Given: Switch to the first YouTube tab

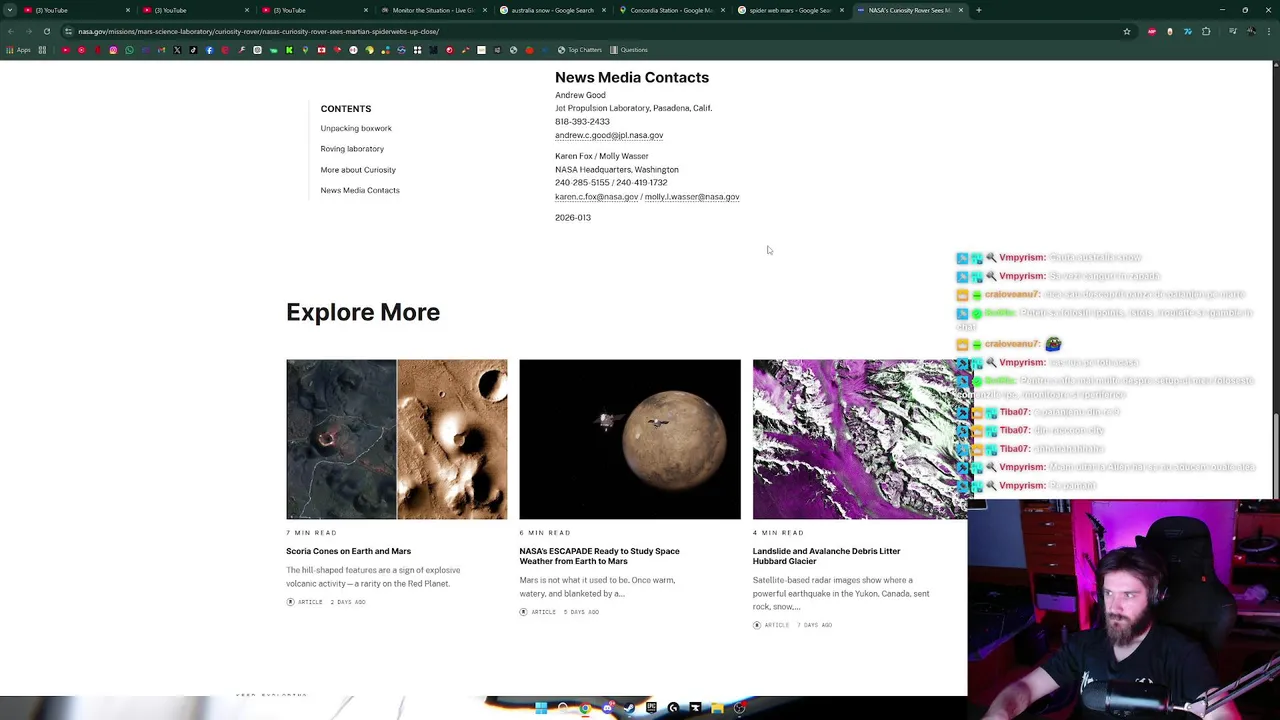Looking at the screenshot, I should pos(75,10).
